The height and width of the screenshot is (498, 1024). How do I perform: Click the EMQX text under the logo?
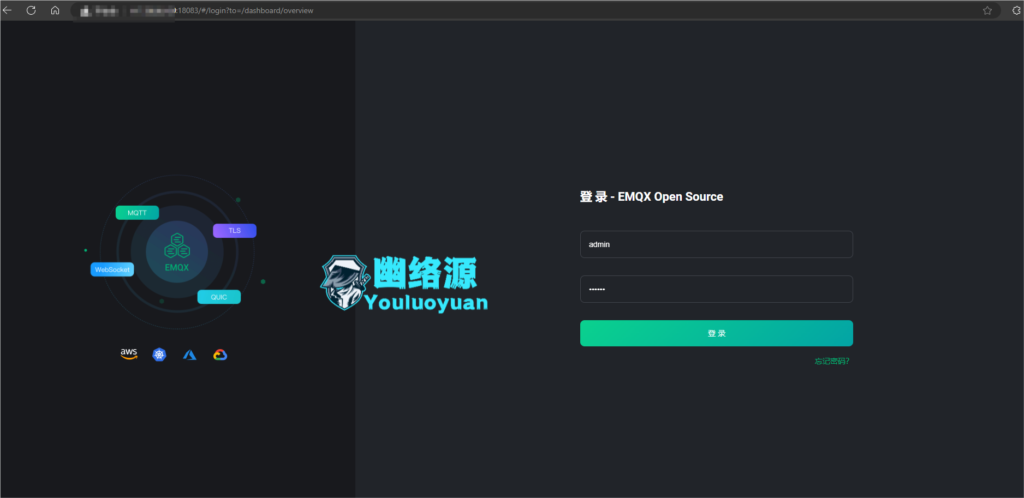coord(177,268)
